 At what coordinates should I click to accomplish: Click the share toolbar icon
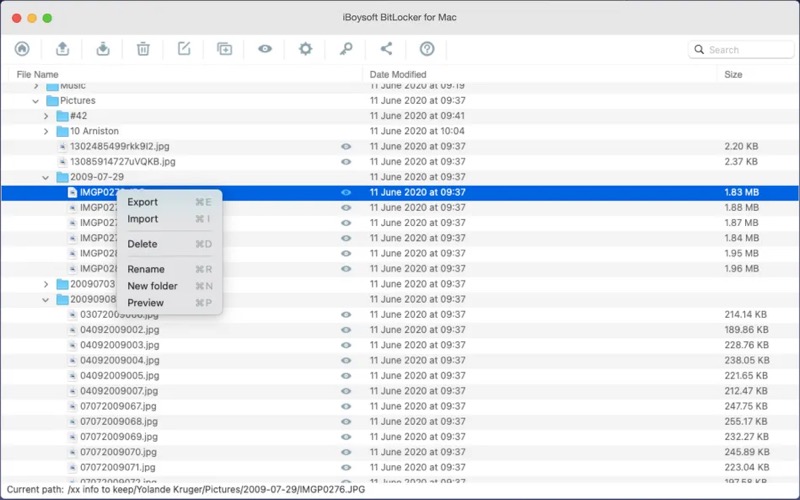(x=386, y=49)
